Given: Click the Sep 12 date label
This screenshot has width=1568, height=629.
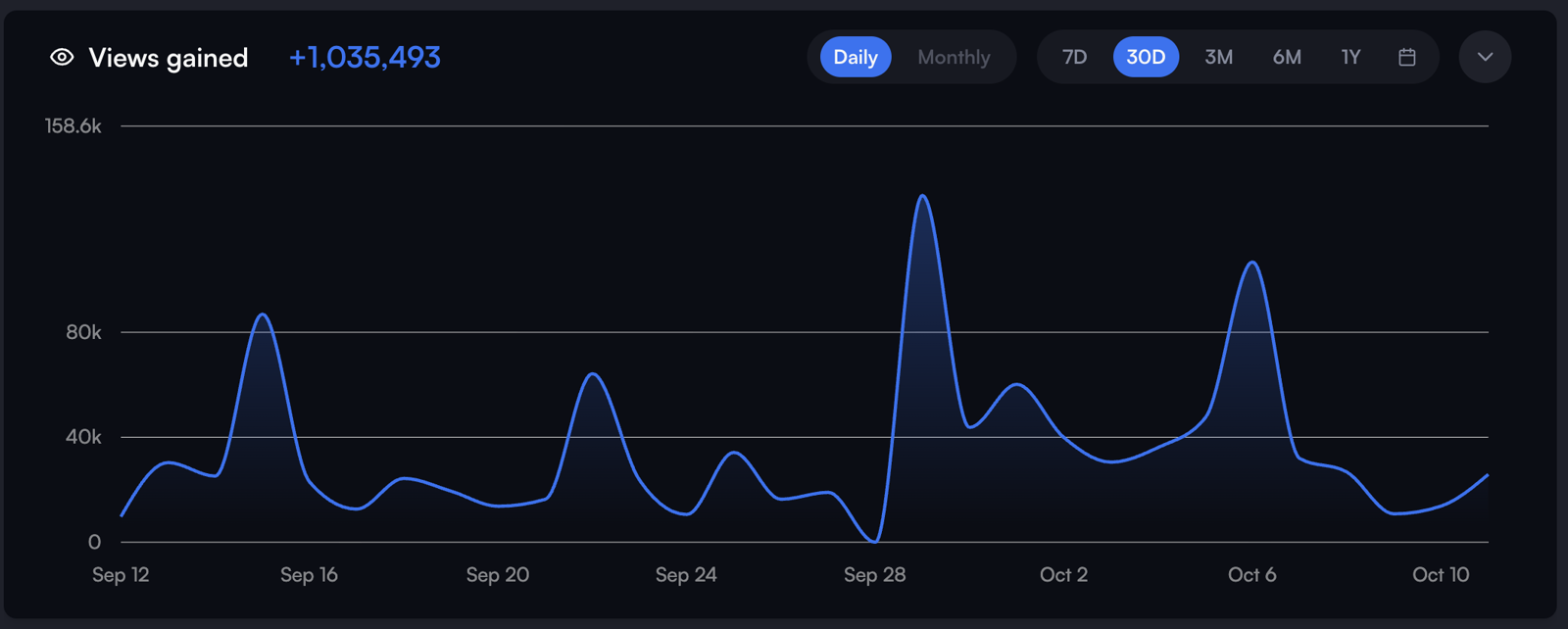Looking at the screenshot, I should (121, 575).
